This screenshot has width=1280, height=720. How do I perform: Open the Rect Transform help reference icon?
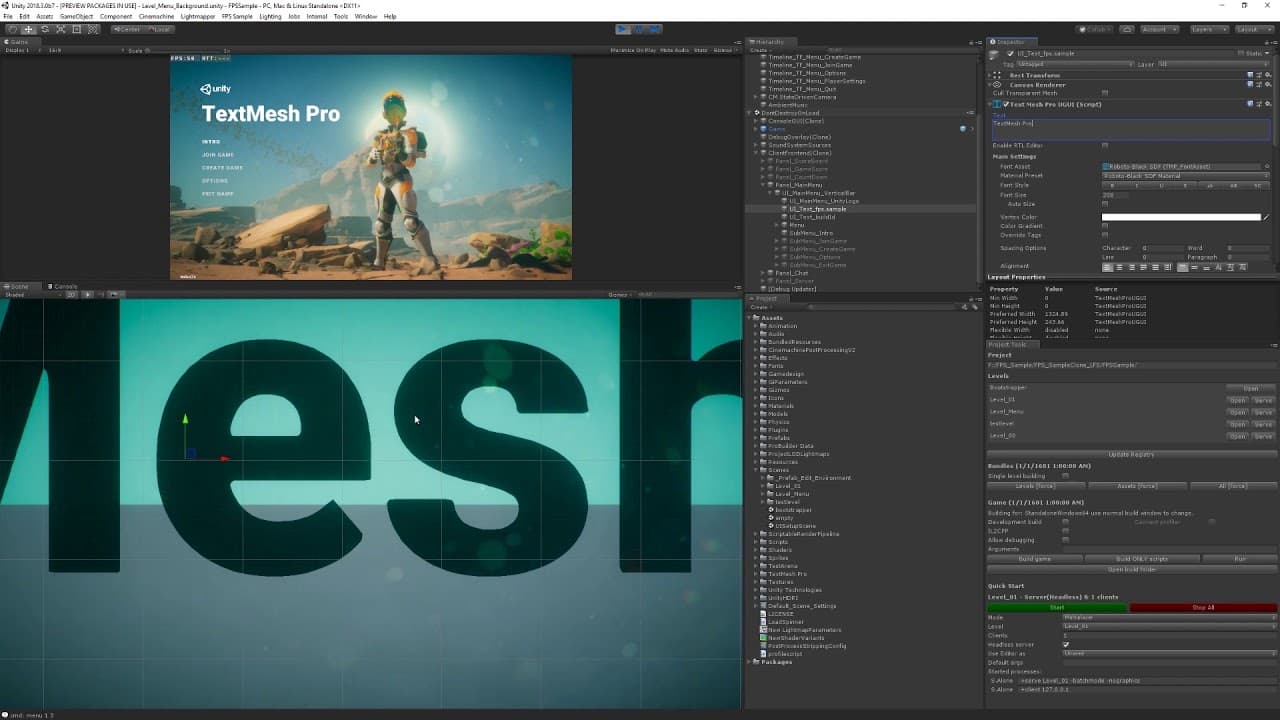[x=1250, y=75]
